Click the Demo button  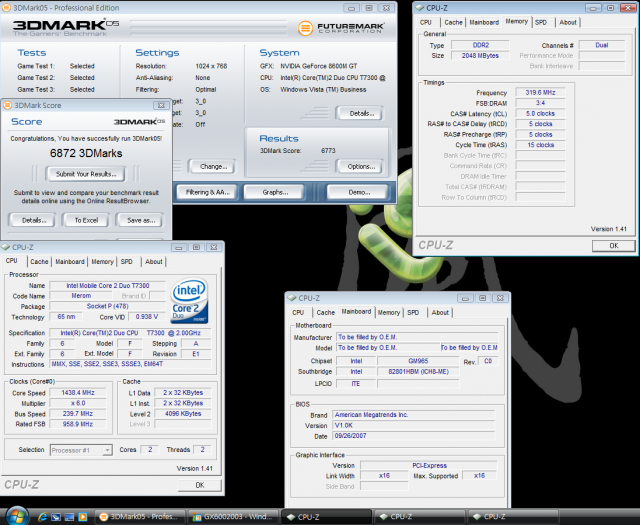pyautogui.click(x=359, y=192)
